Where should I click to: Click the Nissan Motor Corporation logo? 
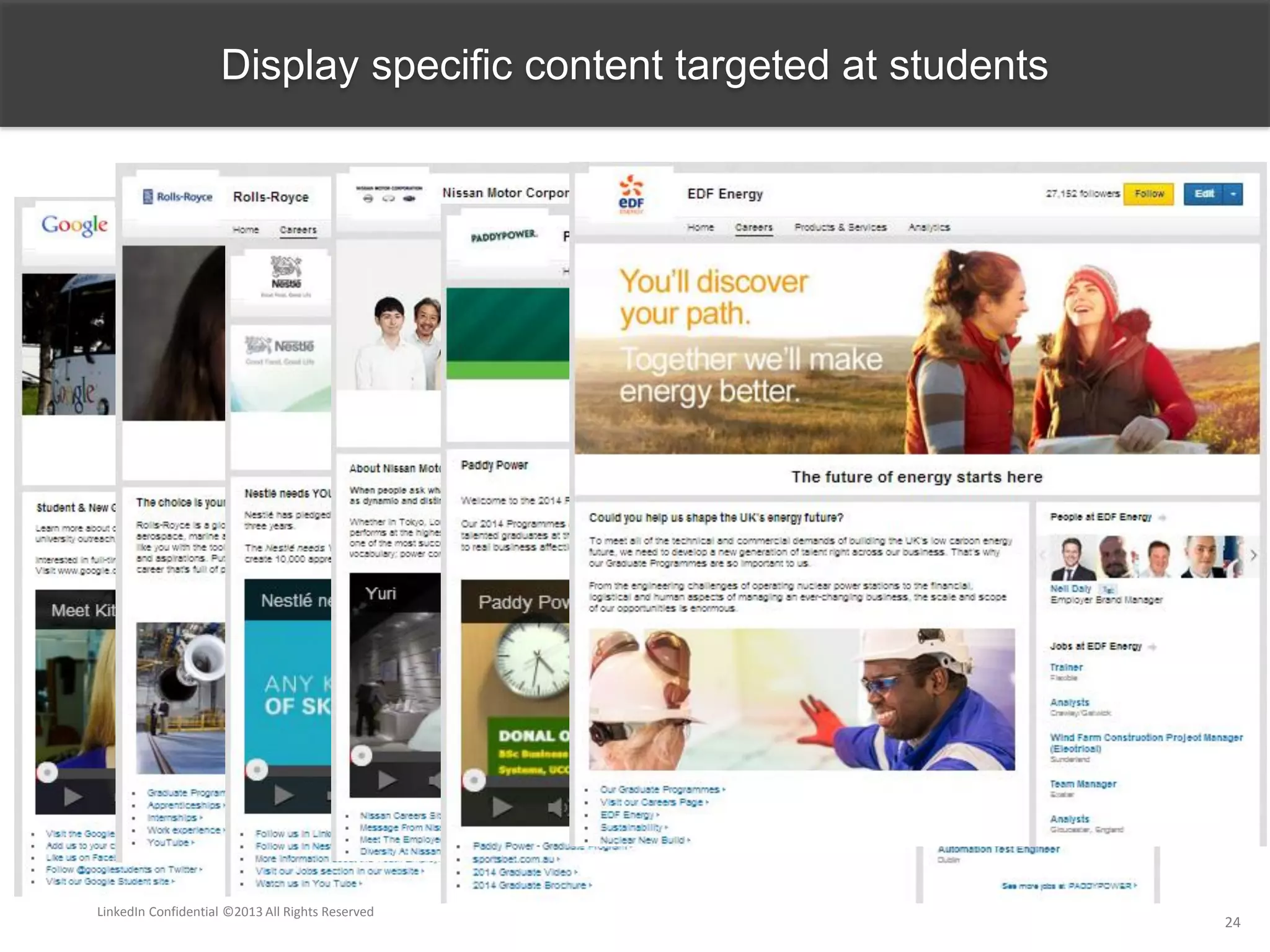tap(389, 194)
